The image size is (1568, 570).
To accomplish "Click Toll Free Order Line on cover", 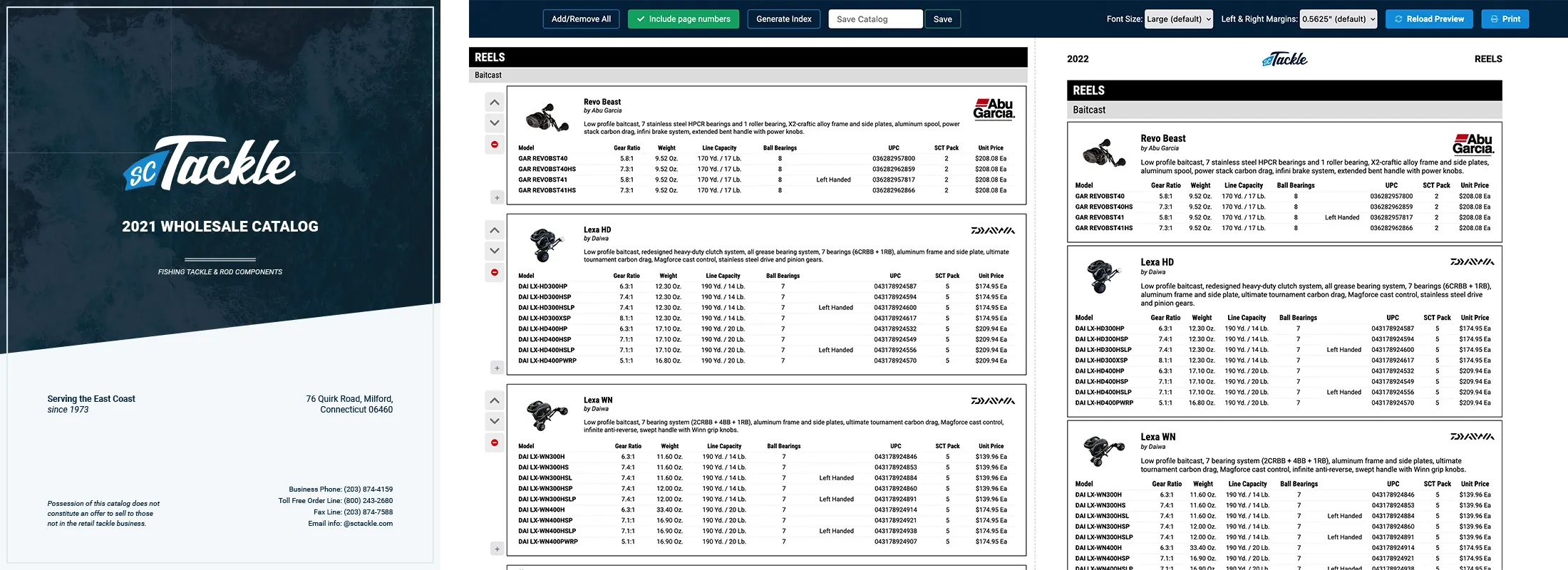I will click(335, 501).
